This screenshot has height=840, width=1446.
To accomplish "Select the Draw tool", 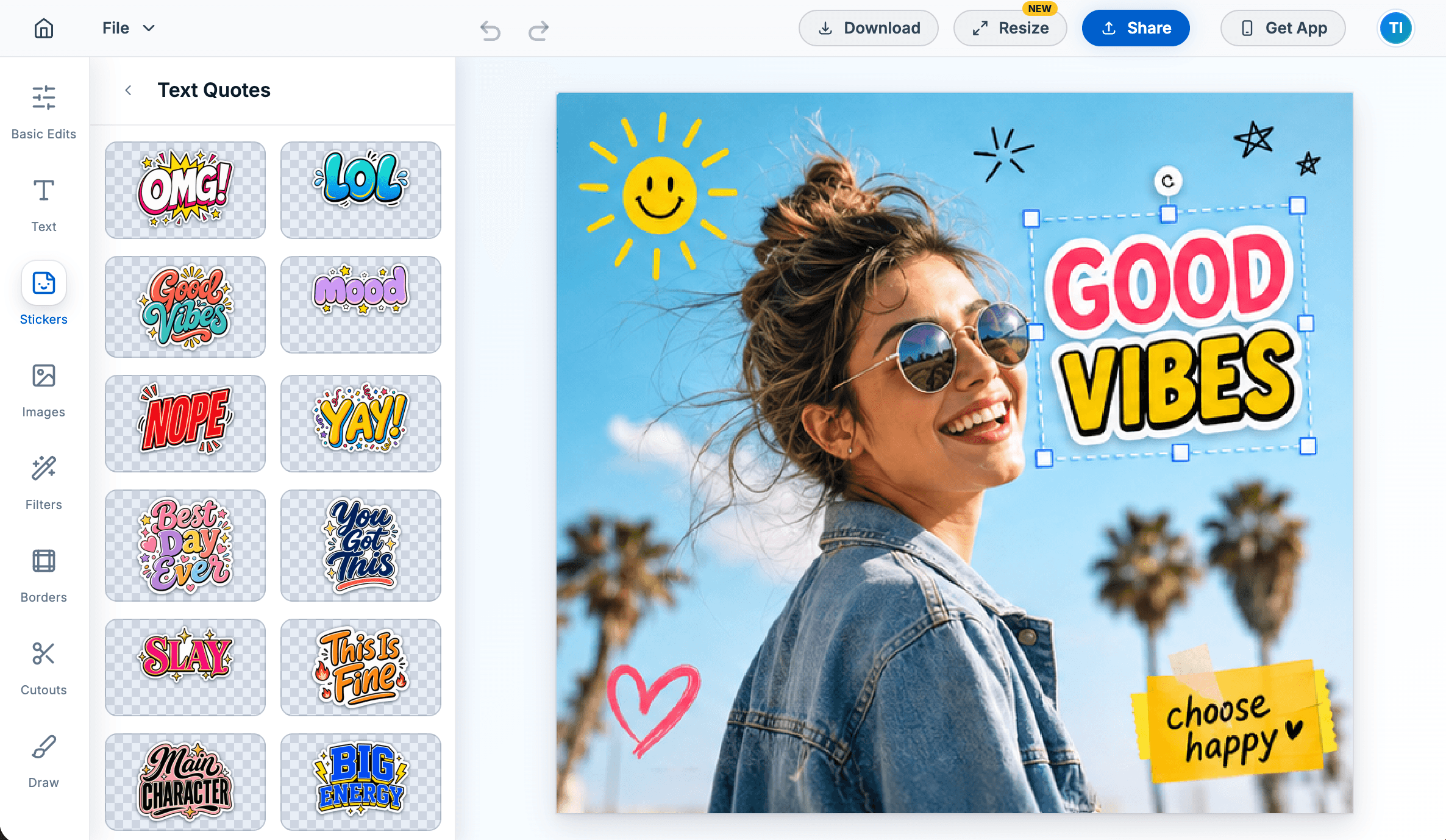I will (44, 761).
